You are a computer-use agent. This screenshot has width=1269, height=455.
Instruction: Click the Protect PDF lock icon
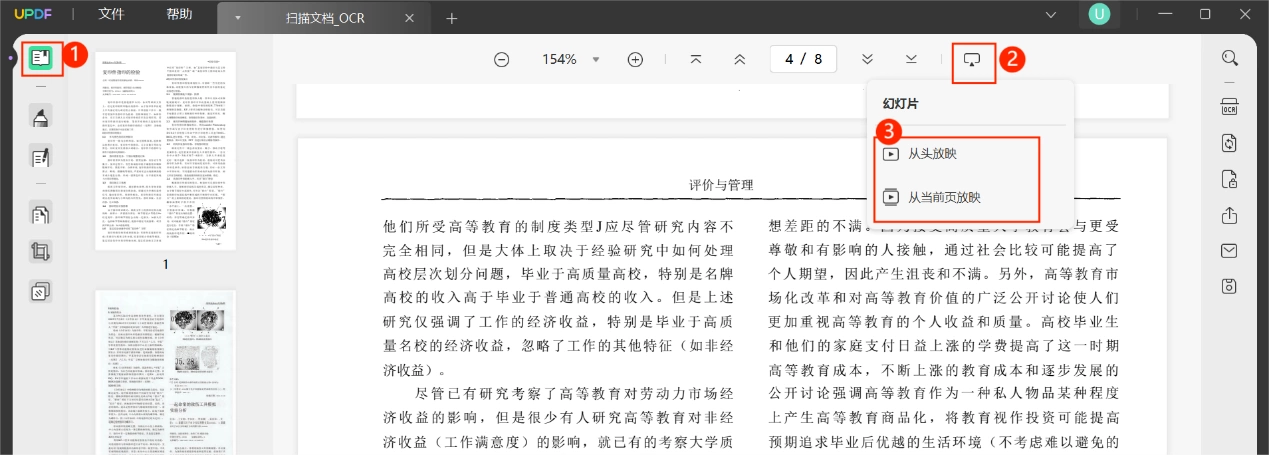point(1230,179)
